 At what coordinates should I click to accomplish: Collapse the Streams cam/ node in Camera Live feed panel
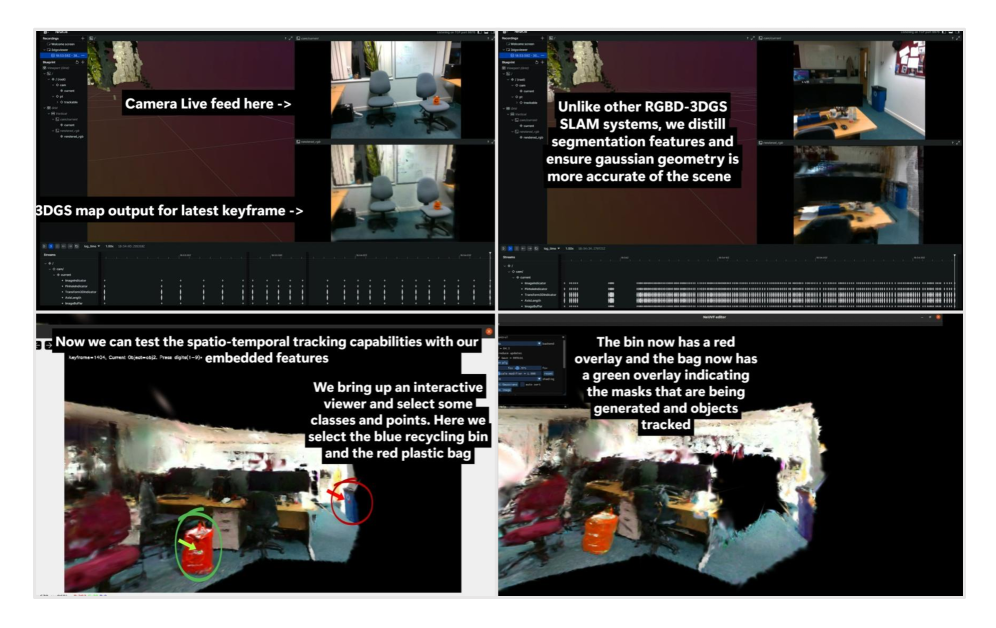[x=50, y=269]
